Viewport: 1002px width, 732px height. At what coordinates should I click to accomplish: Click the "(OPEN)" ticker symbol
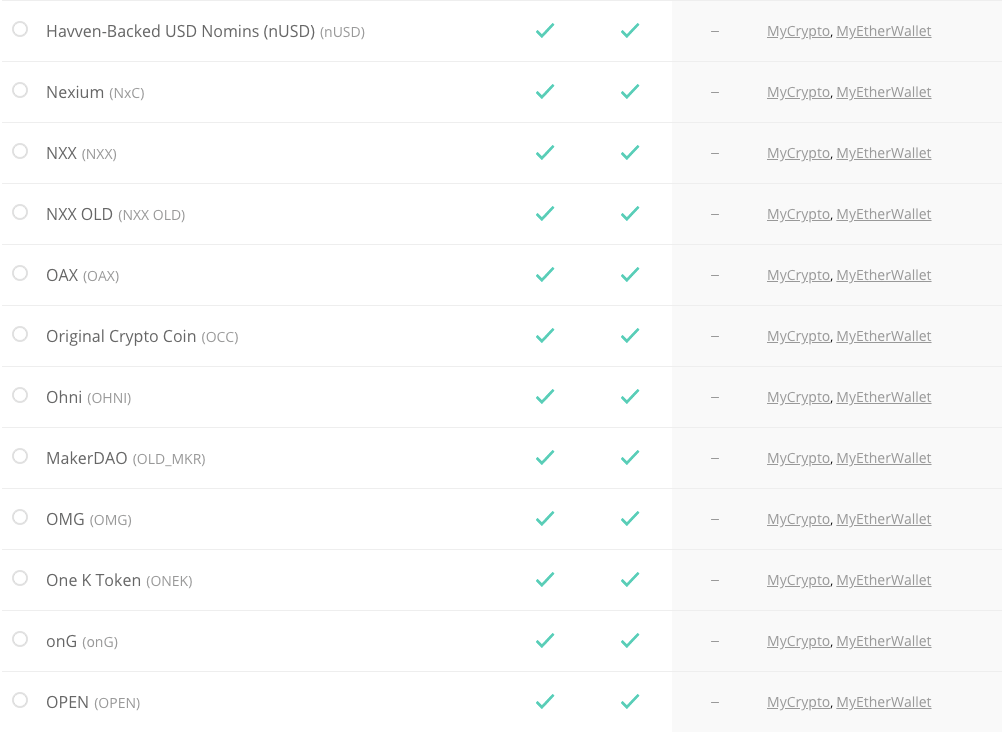coord(117,703)
